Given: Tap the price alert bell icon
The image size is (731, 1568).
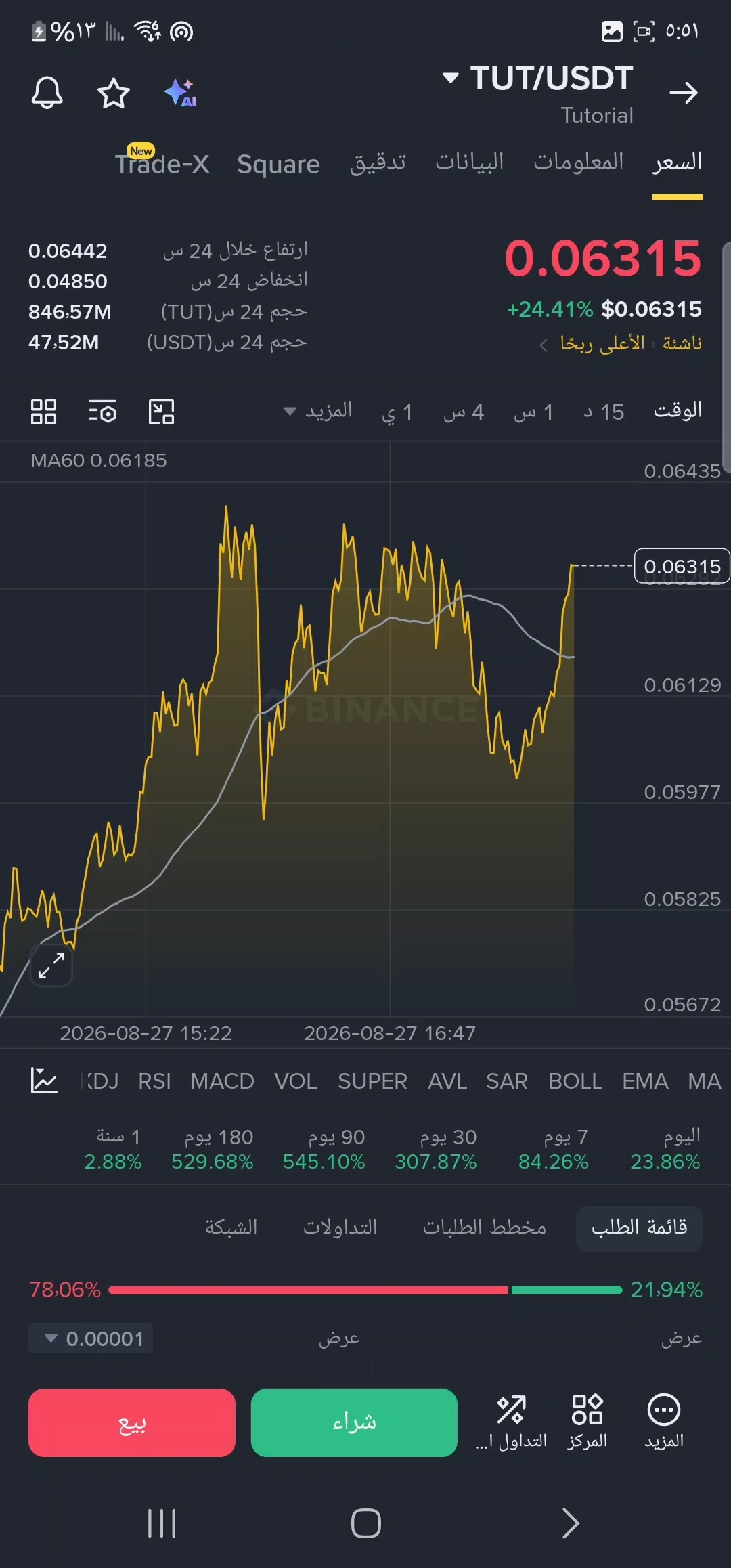Looking at the screenshot, I should [47, 93].
